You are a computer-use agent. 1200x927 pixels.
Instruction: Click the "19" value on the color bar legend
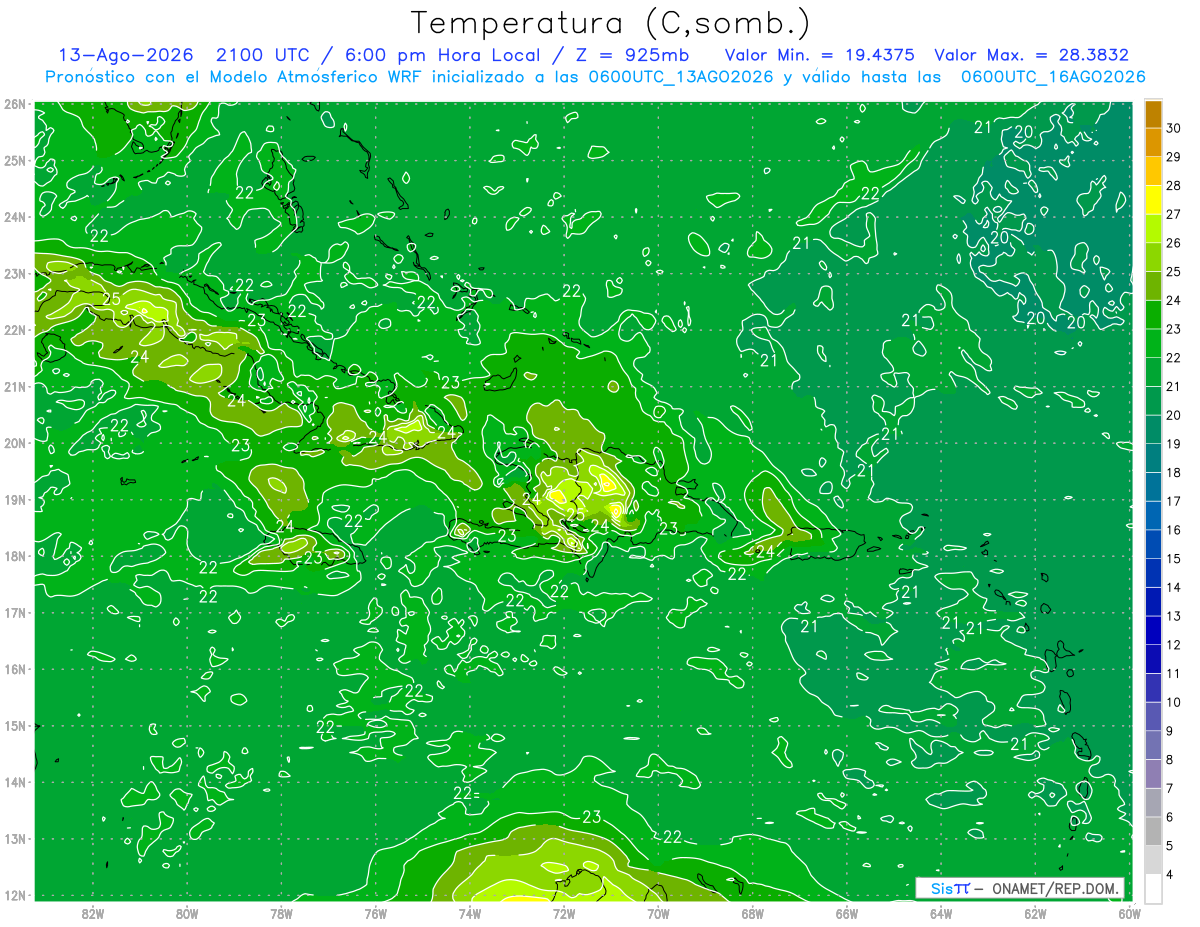pyautogui.click(x=1174, y=443)
